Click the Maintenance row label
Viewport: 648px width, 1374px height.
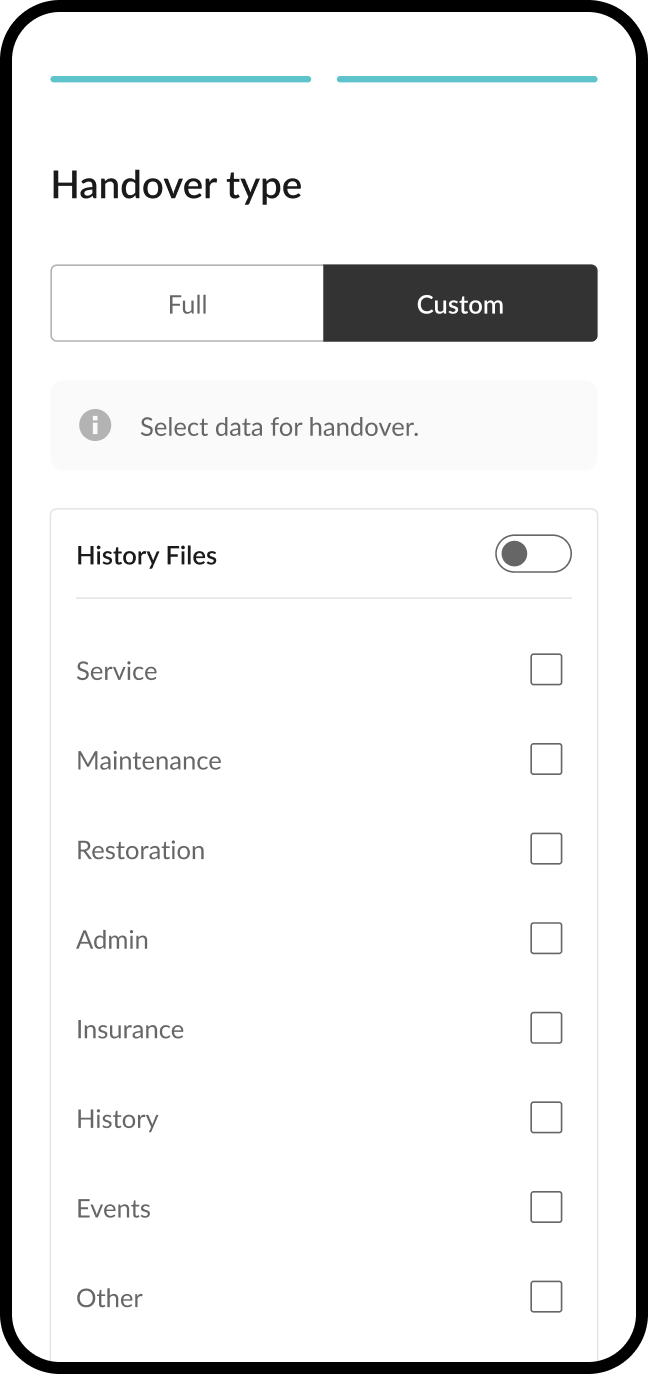point(148,760)
